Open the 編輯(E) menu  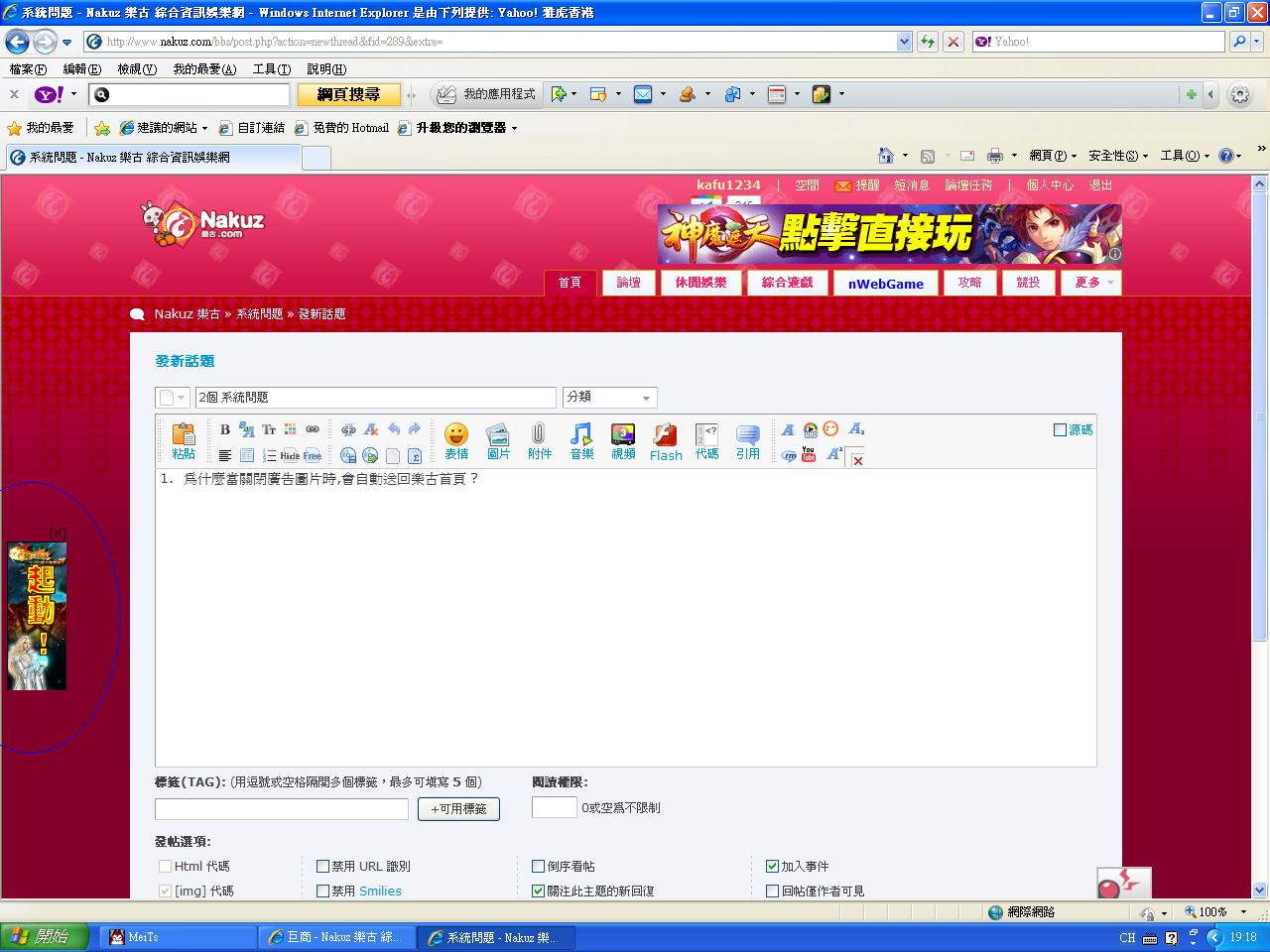coord(81,69)
